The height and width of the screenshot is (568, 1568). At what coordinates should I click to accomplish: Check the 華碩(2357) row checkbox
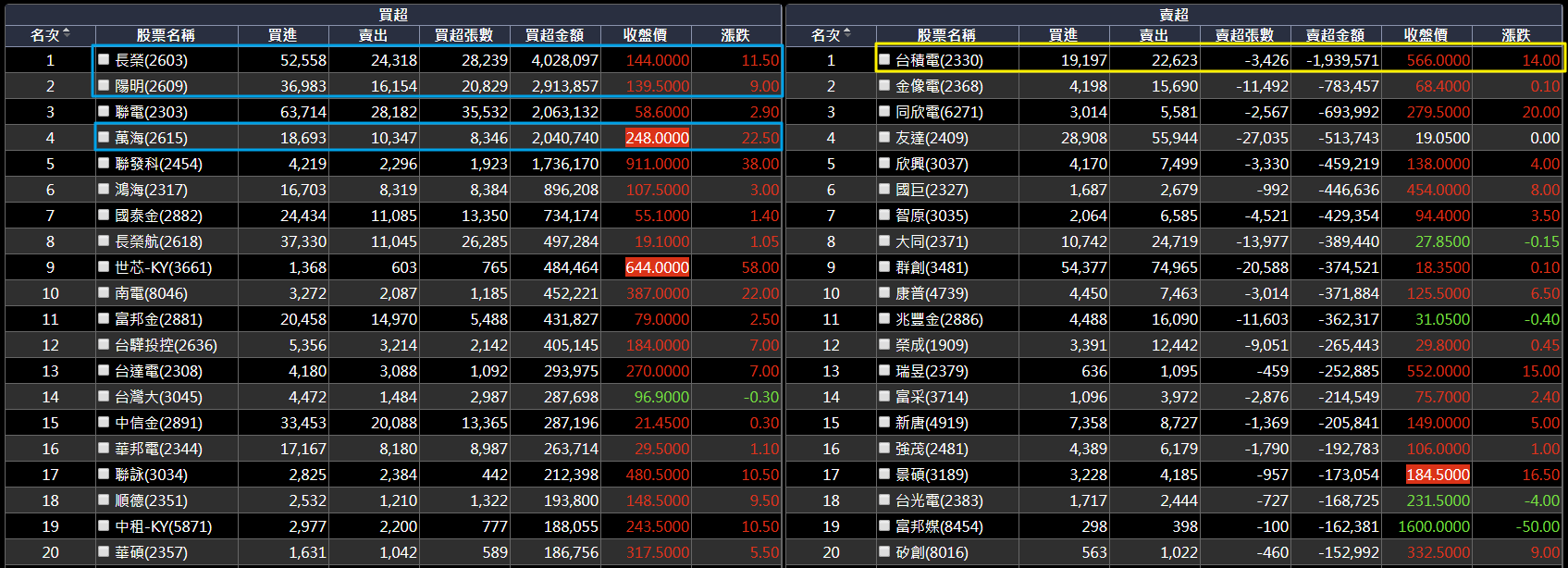tap(105, 551)
